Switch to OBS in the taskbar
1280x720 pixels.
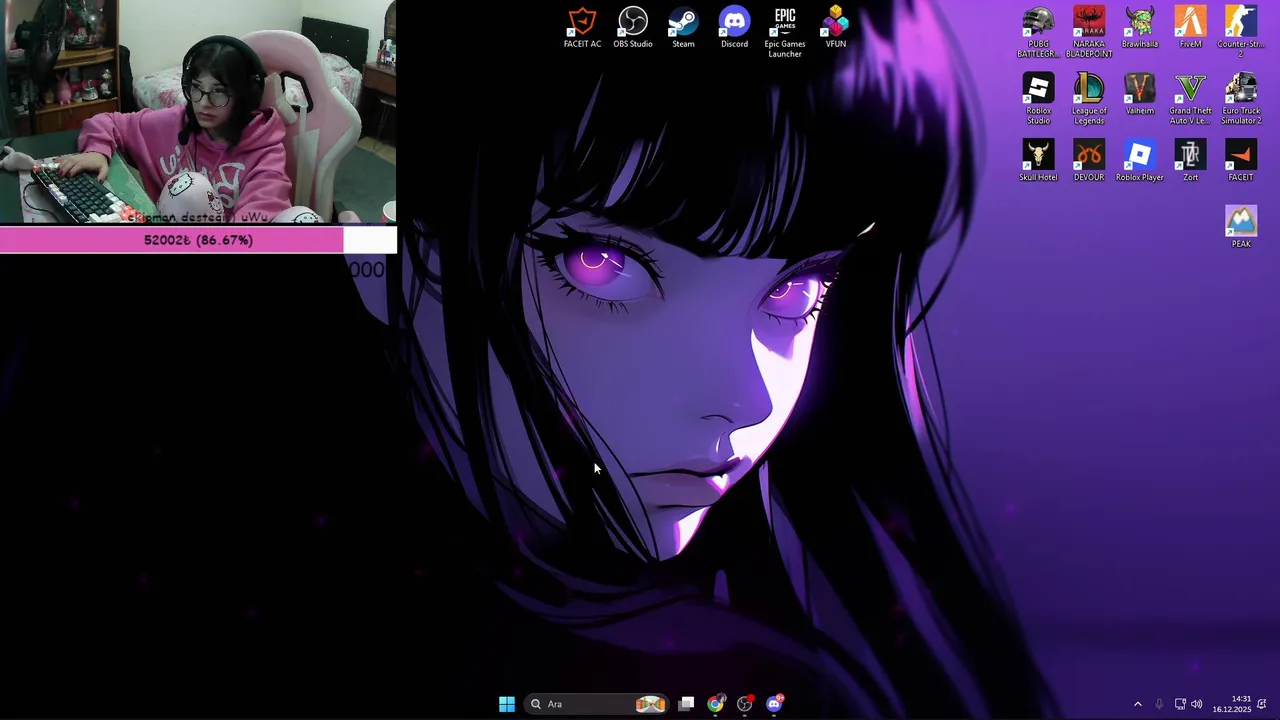click(x=745, y=704)
